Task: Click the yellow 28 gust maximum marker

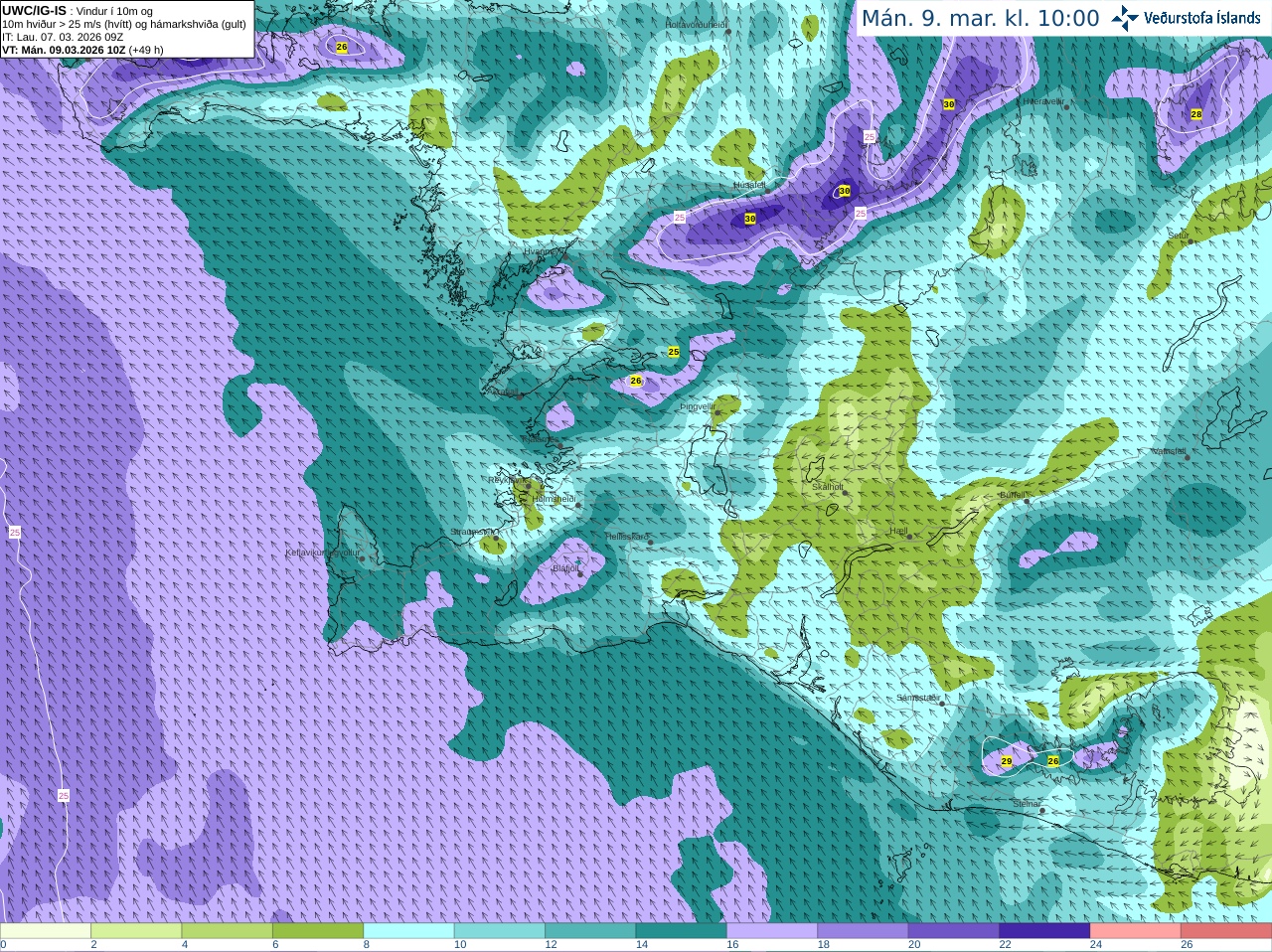Action: (1196, 114)
